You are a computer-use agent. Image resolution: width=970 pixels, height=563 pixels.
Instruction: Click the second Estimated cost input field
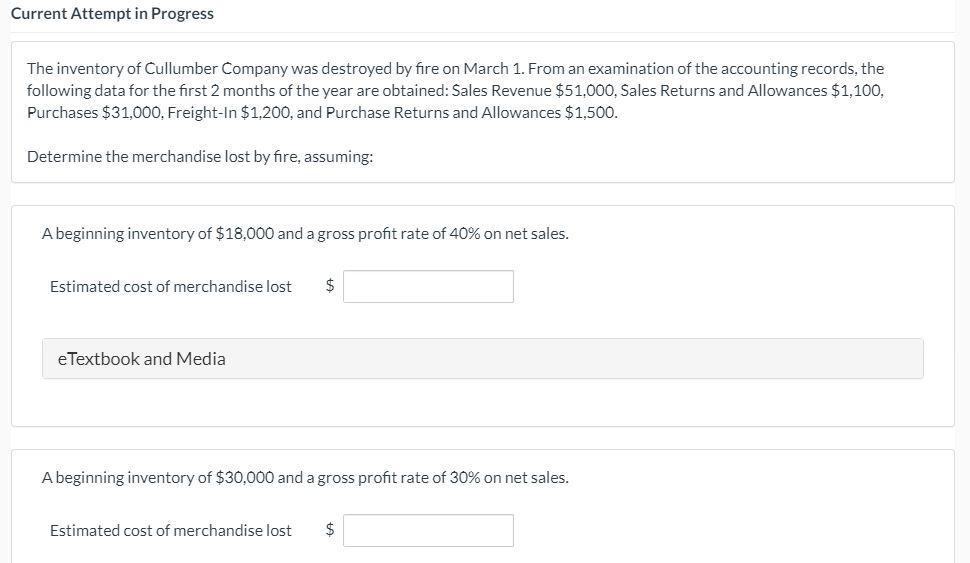pyautogui.click(x=429, y=530)
